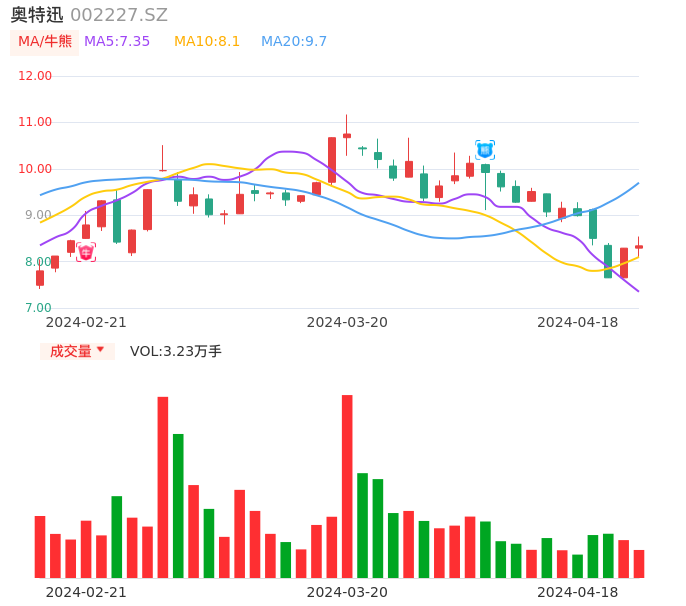The height and width of the screenshot is (606, 686).
Task: Click the blue bear marker icon
Action: (x=485, y=150)
